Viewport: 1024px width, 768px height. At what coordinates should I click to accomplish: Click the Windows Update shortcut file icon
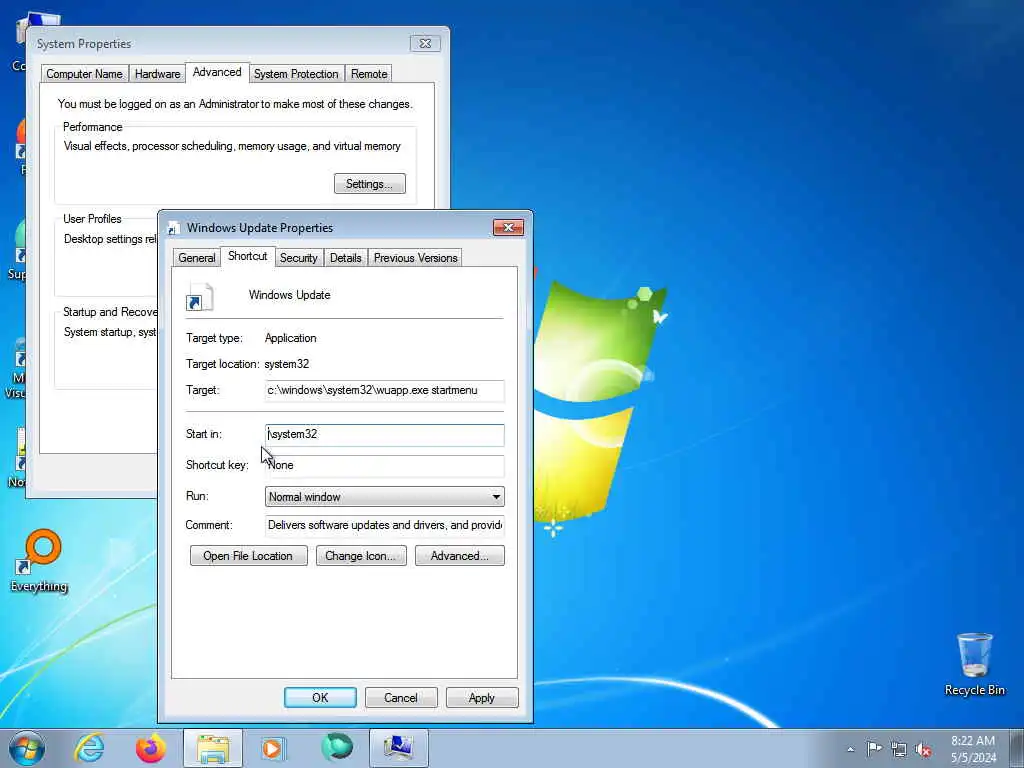tap(199, 297)
